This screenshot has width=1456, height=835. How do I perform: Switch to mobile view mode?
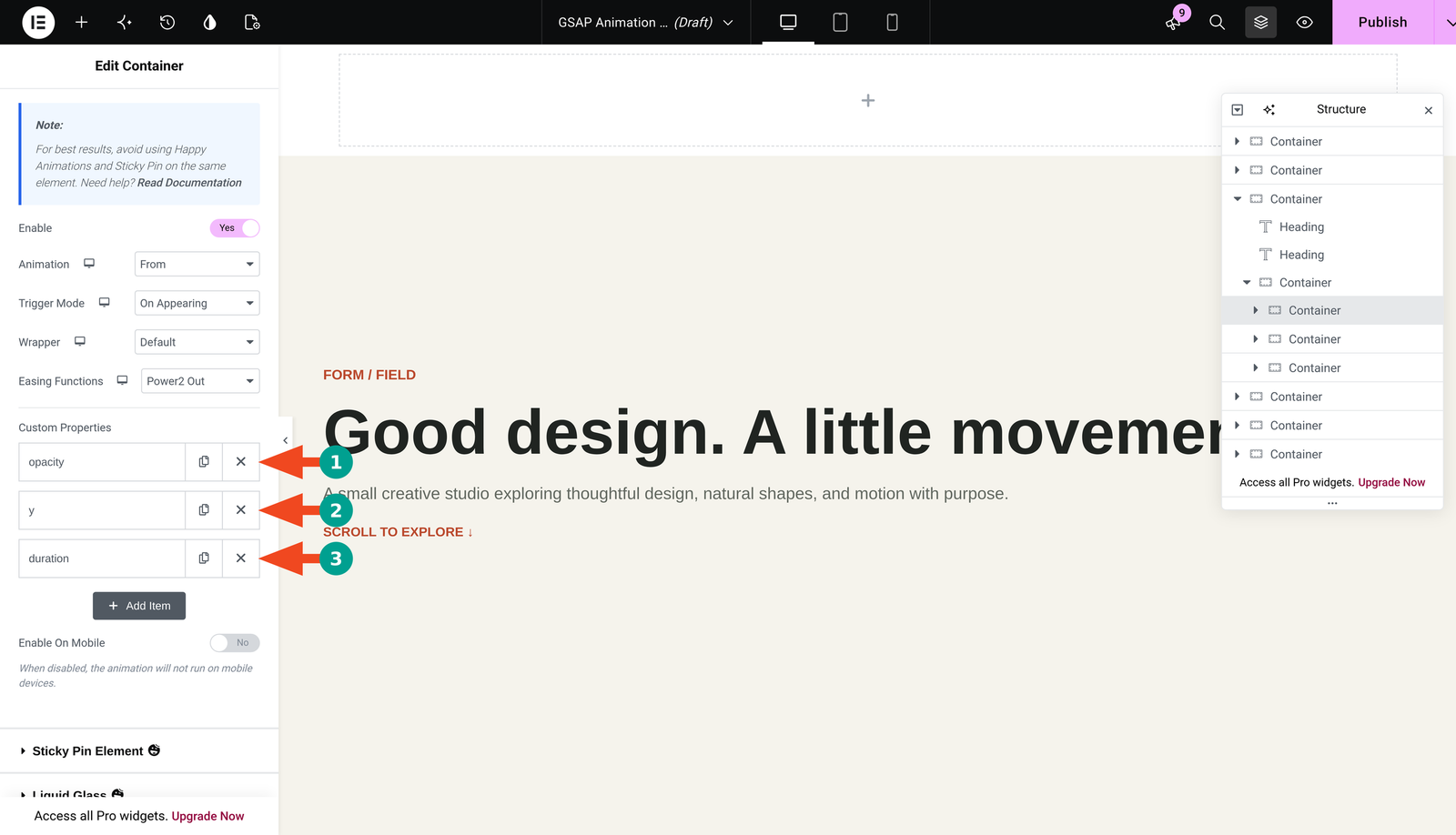[892, 22]
